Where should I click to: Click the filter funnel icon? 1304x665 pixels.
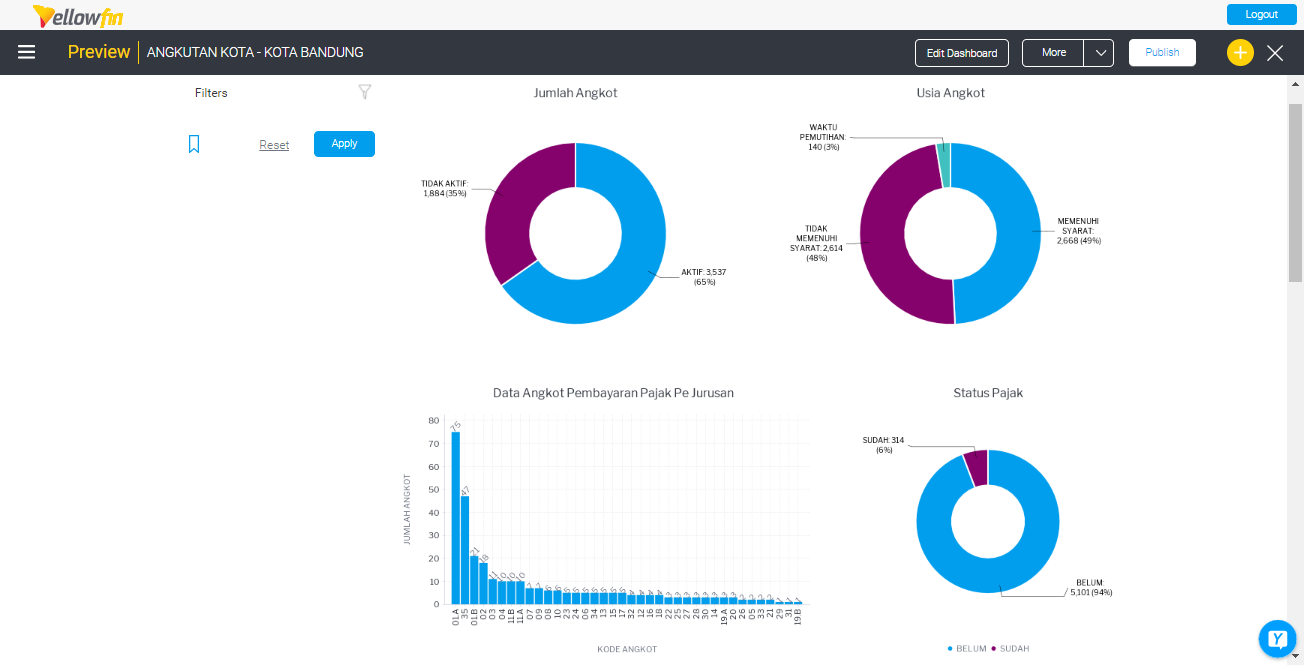pos(365,92)
